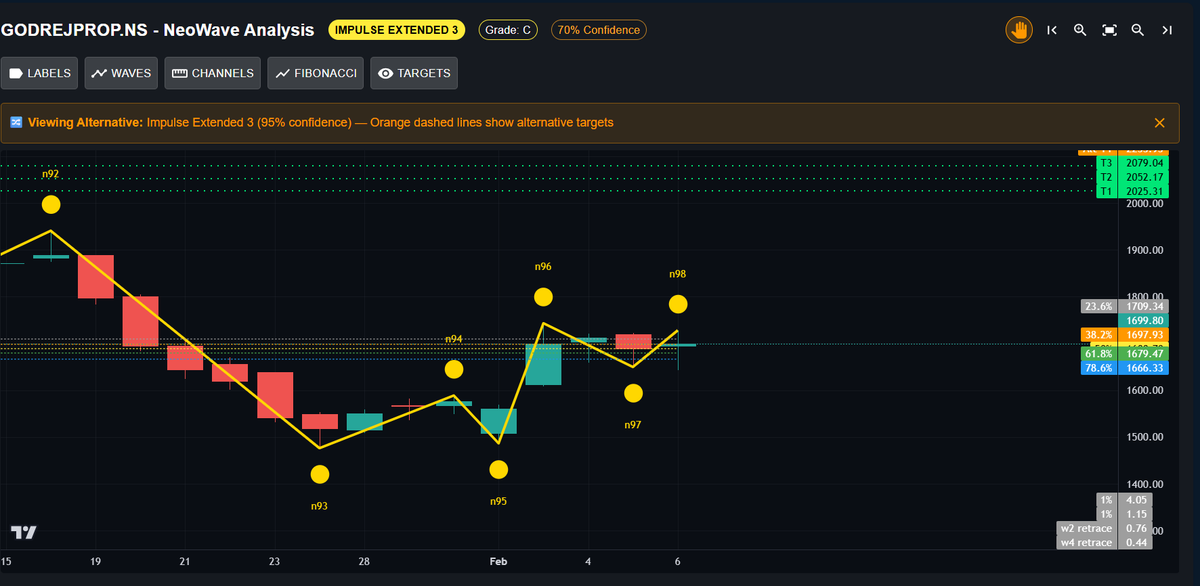Click the shuffle icon in the alternative banner
Screen dimensions: 1200x586
16,122
